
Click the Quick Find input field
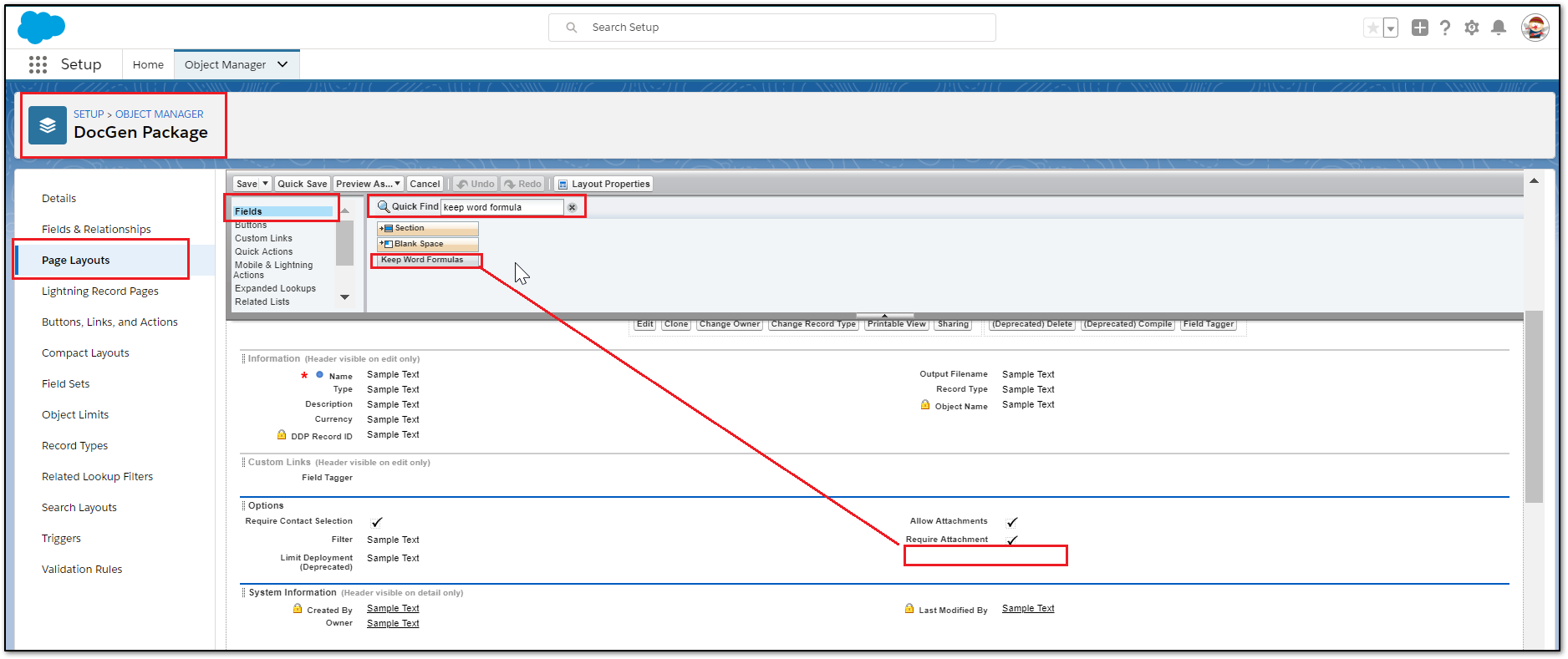point(502,207)
